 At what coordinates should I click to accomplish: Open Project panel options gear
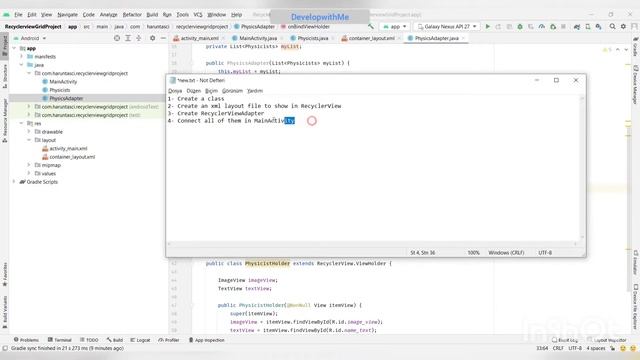pyautogui.click(x=152, y=38)
